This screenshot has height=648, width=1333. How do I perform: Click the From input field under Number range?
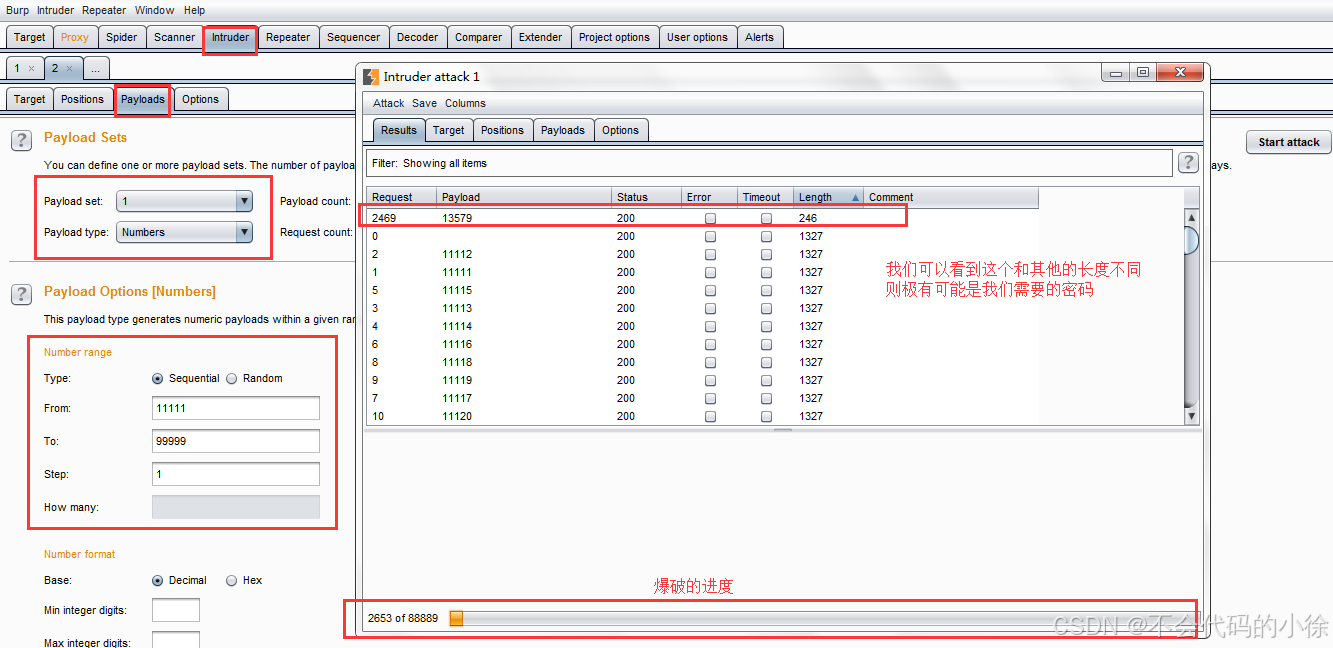235,408
